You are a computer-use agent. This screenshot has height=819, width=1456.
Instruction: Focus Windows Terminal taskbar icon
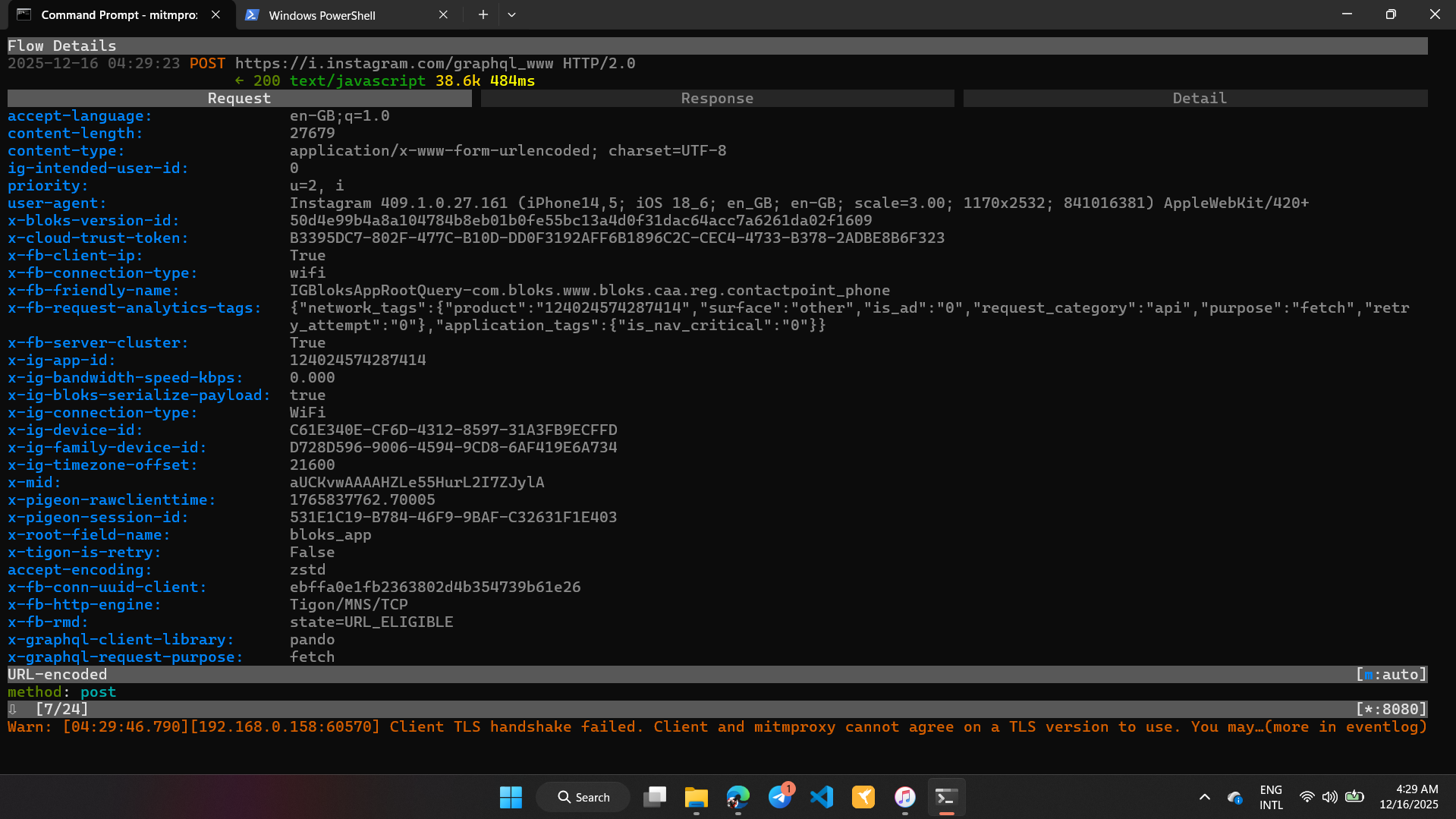tap(946, 797)
